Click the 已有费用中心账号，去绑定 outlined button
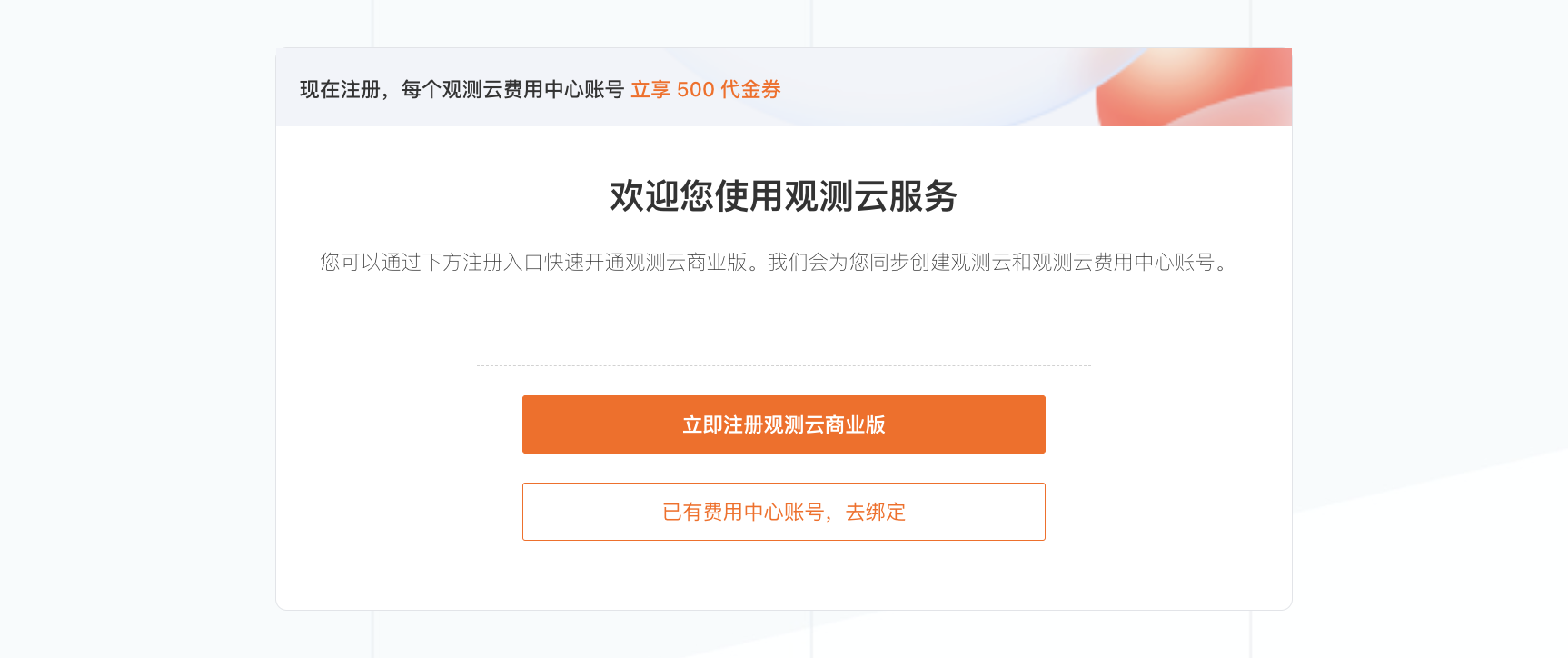Image resolution: width=1568 pixels, height=658 pixels. point(783,512)
